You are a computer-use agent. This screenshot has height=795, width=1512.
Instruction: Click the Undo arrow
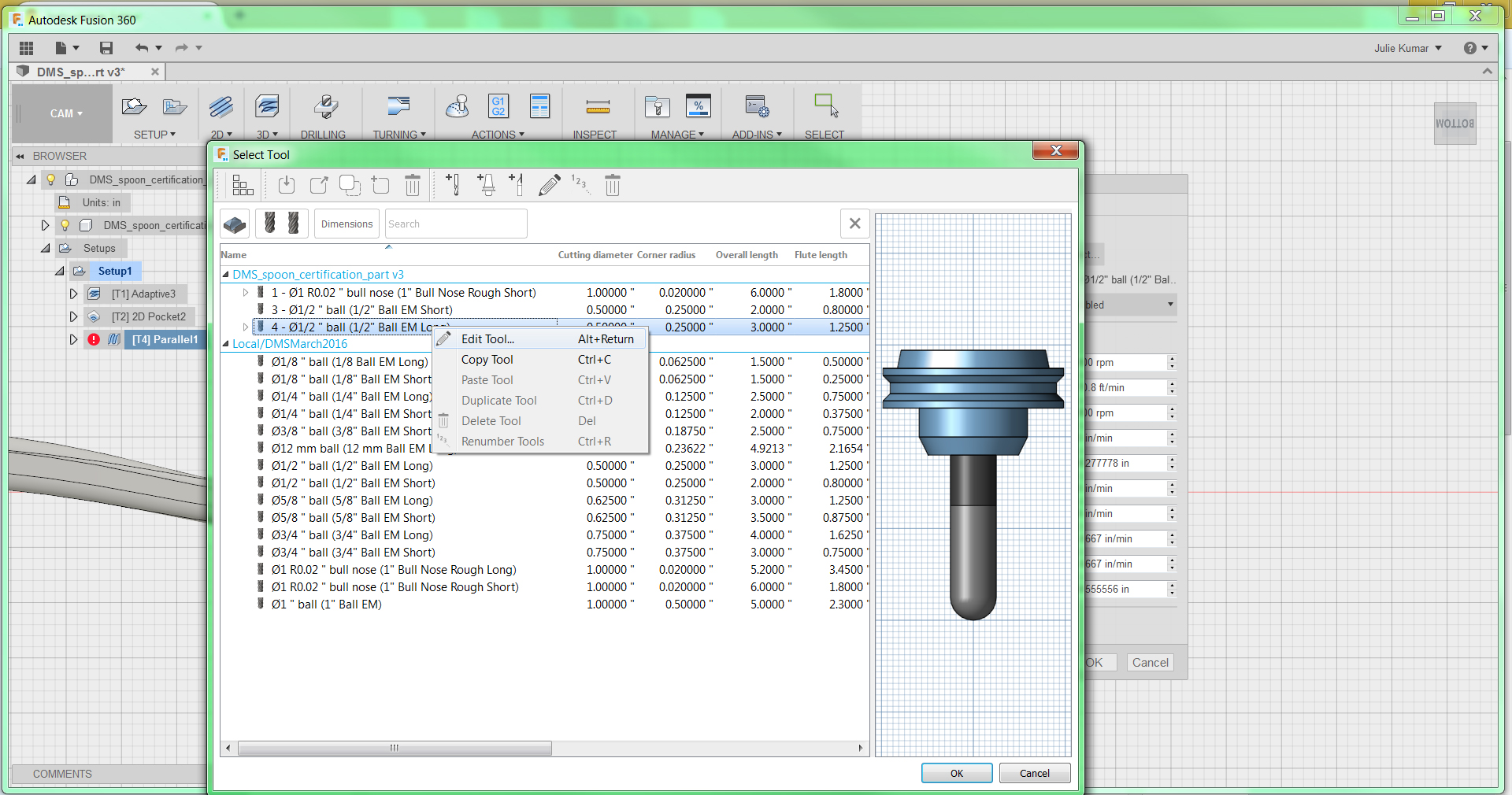[142, 48]
